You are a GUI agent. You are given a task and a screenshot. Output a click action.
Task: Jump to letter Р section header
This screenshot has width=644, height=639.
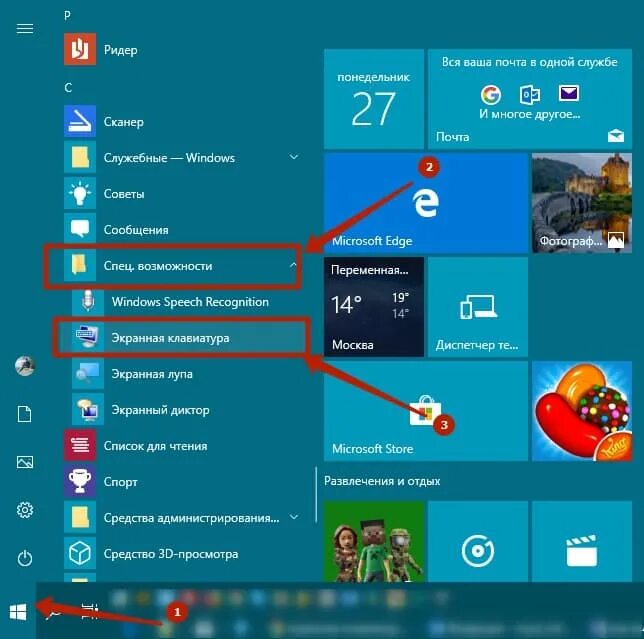(x=68, y=16)
